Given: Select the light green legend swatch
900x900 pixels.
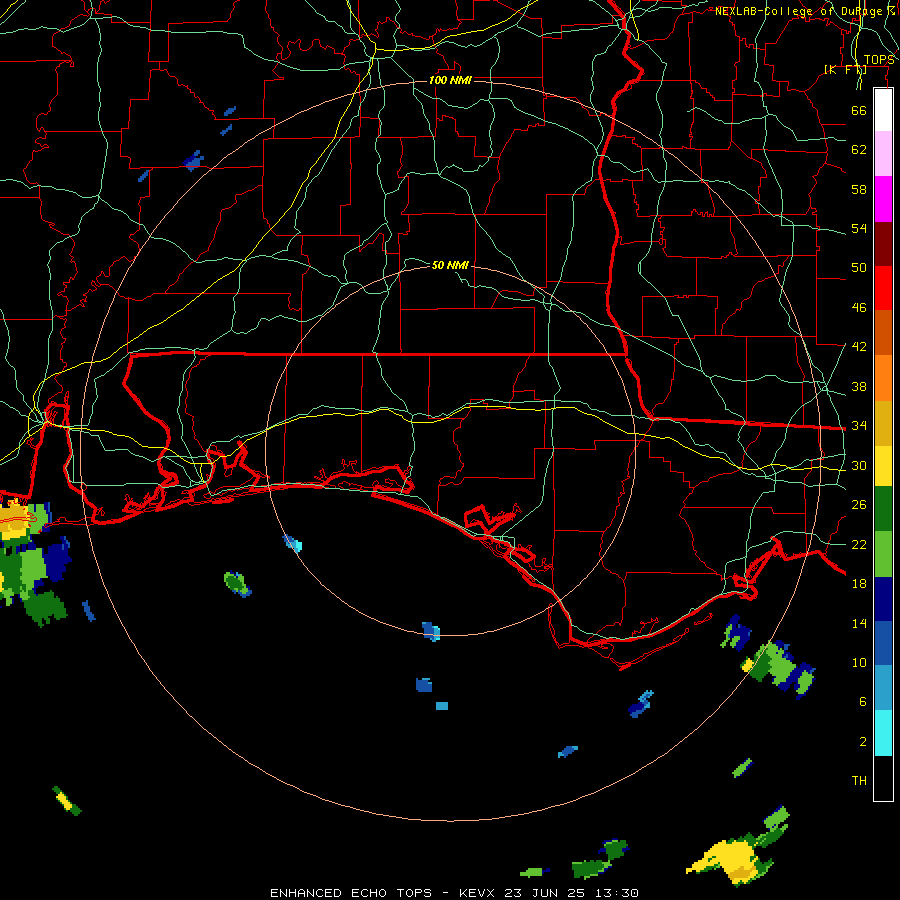Looking at the screenshot, I should pos(883,554).
